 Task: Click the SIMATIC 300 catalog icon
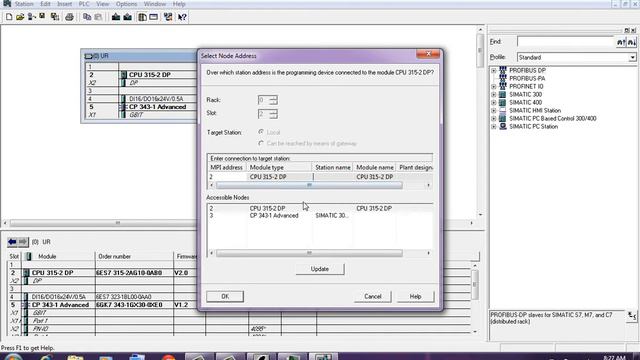[503, 94]
